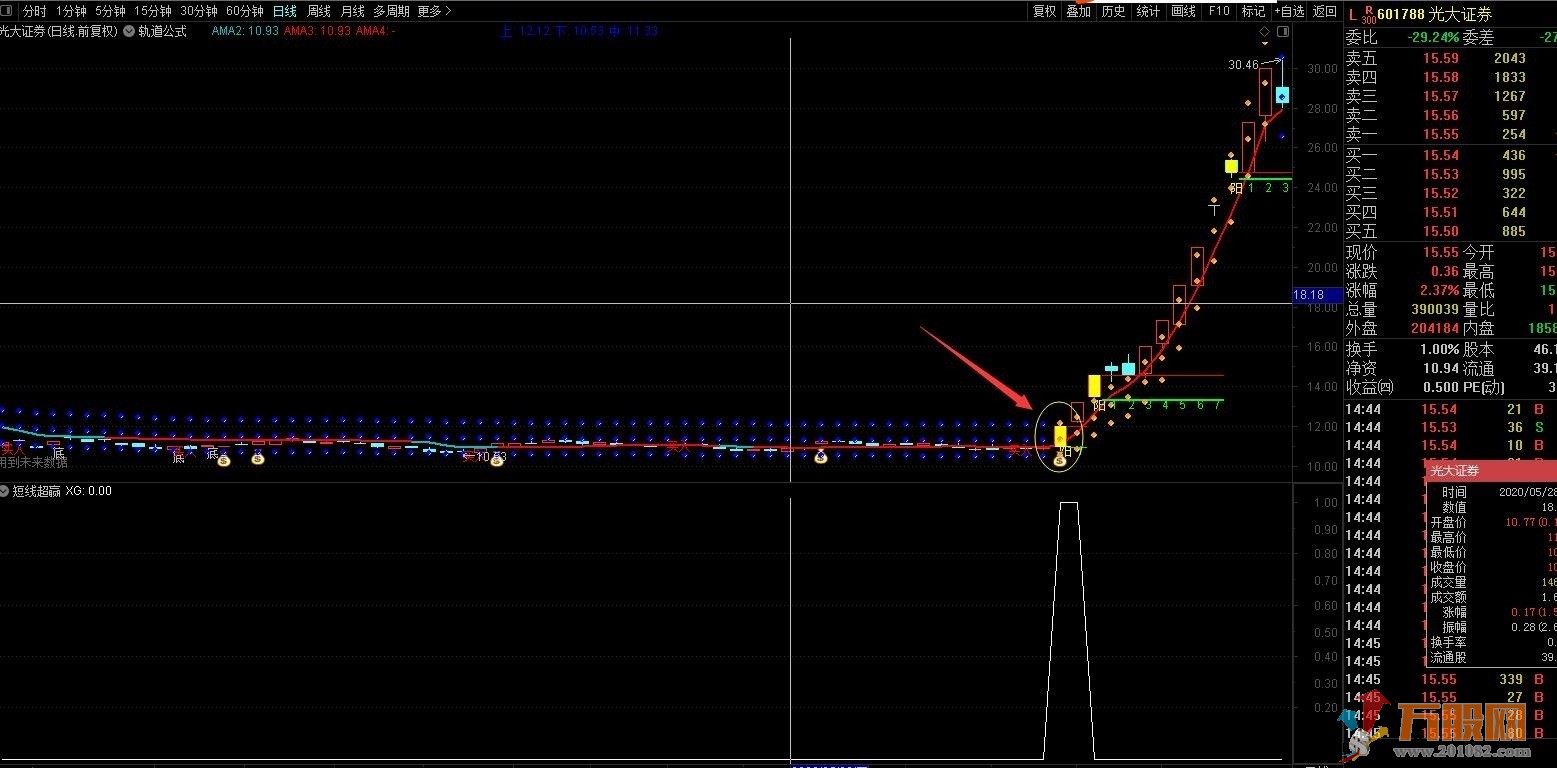Viewport: 1557px width, 768px height.
Task: Click the R 300 margin indicator icon
Action: [1369, 14]
